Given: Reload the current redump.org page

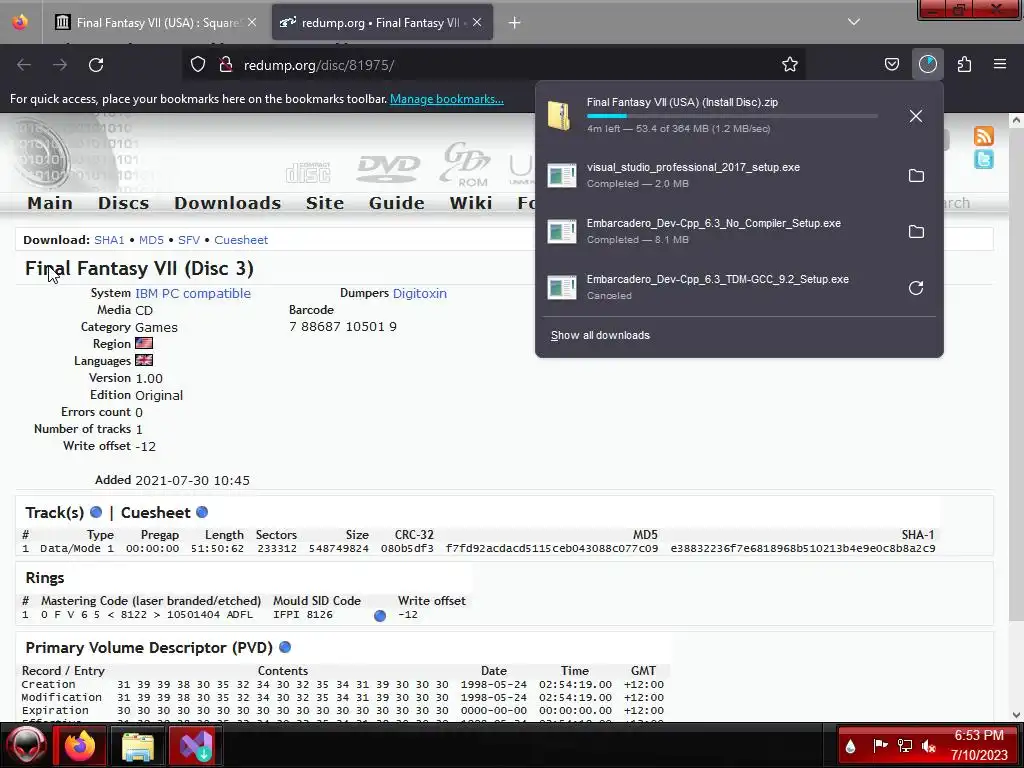Looking at the screenshot, I should (96, 65).
